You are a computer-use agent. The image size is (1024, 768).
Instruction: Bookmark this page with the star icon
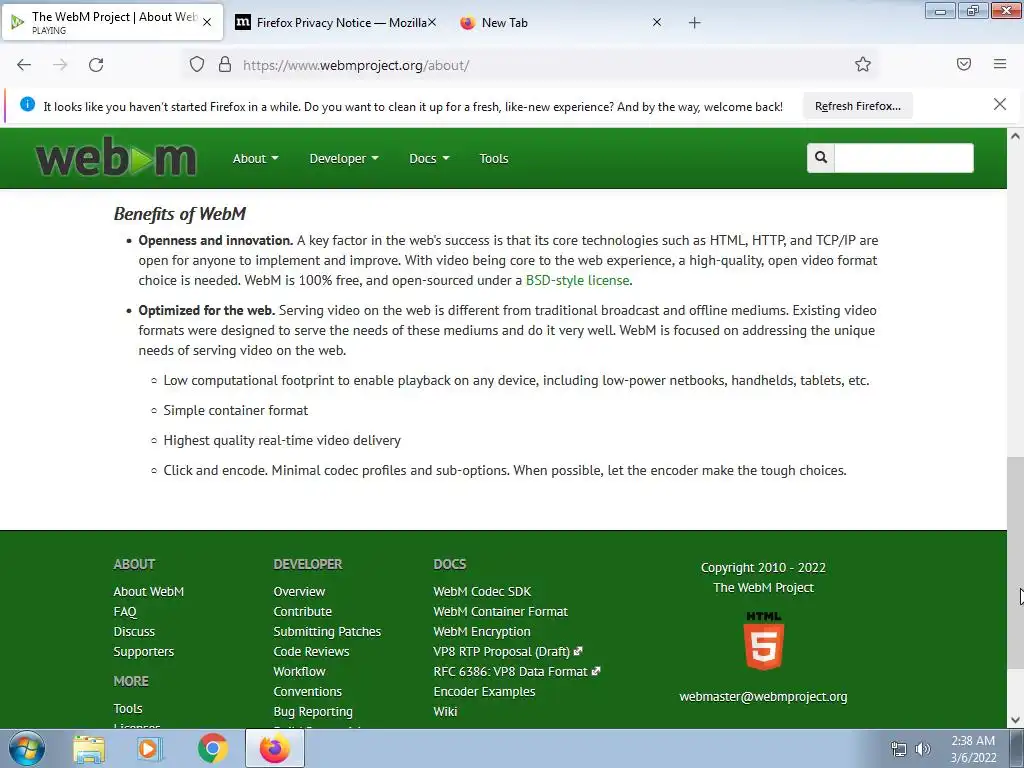tap(863, 64)
